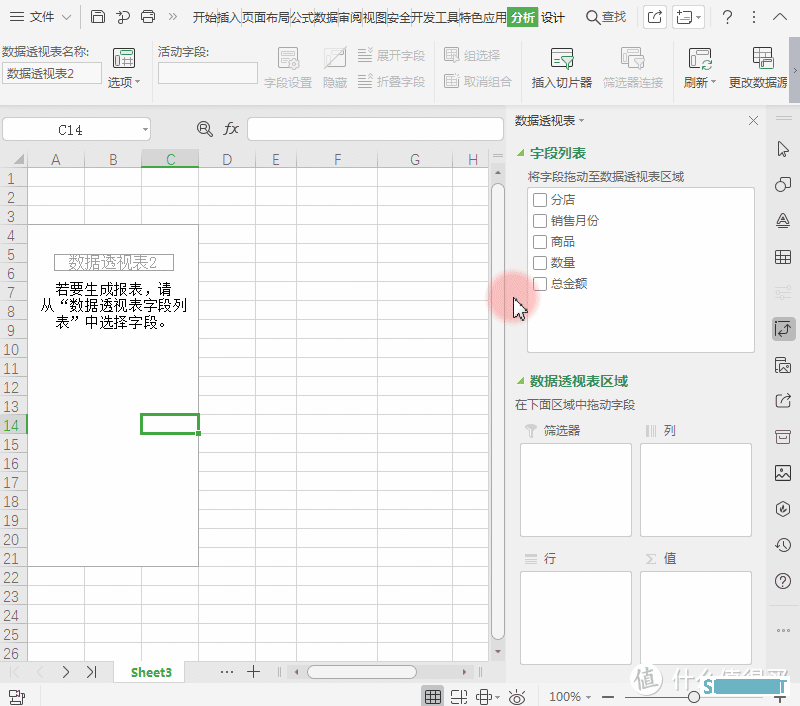The height and width of the screenshot is (706, 800).
Task: Check the 商品 field checkbox
Action: click(540, 241)
